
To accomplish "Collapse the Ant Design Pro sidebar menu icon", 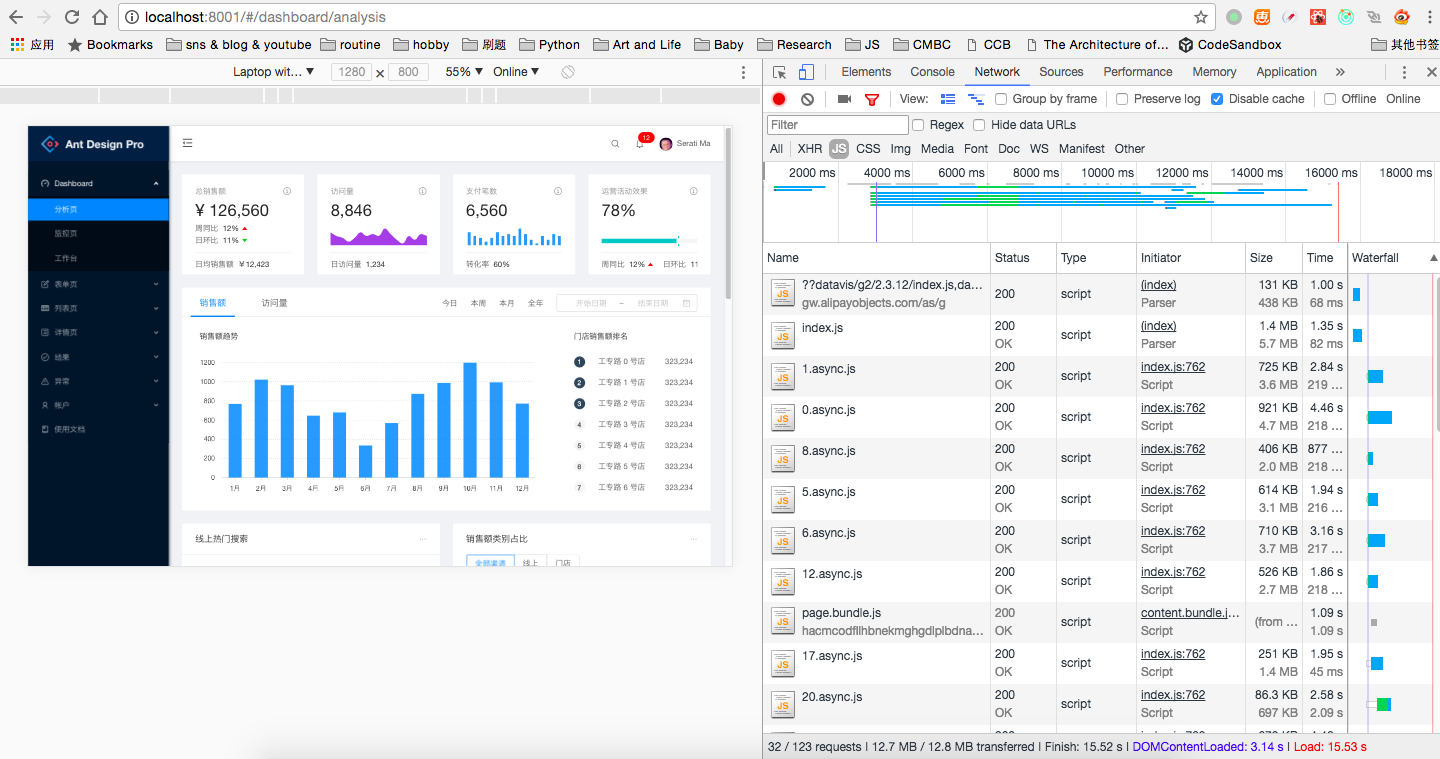I will tap(187, 143).
